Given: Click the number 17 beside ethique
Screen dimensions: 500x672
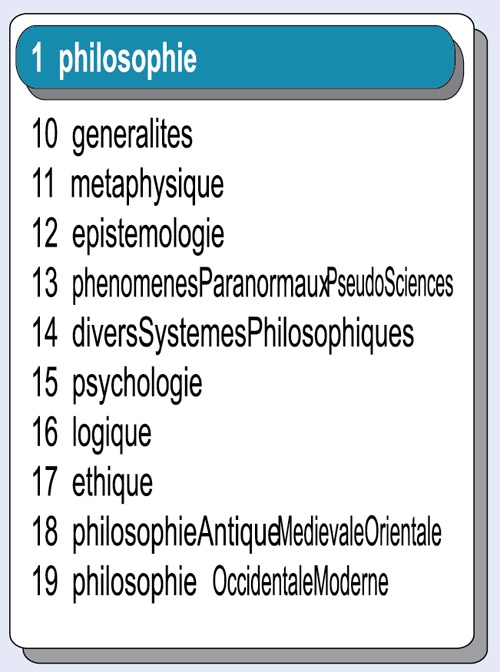Looking at the screenshot, I should [45, 482].
